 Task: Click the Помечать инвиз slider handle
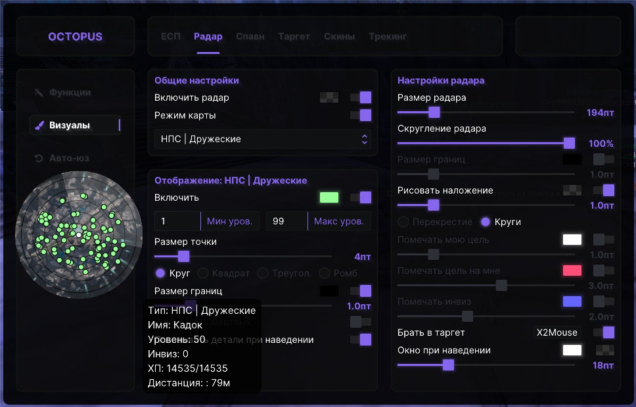(467, 316)
